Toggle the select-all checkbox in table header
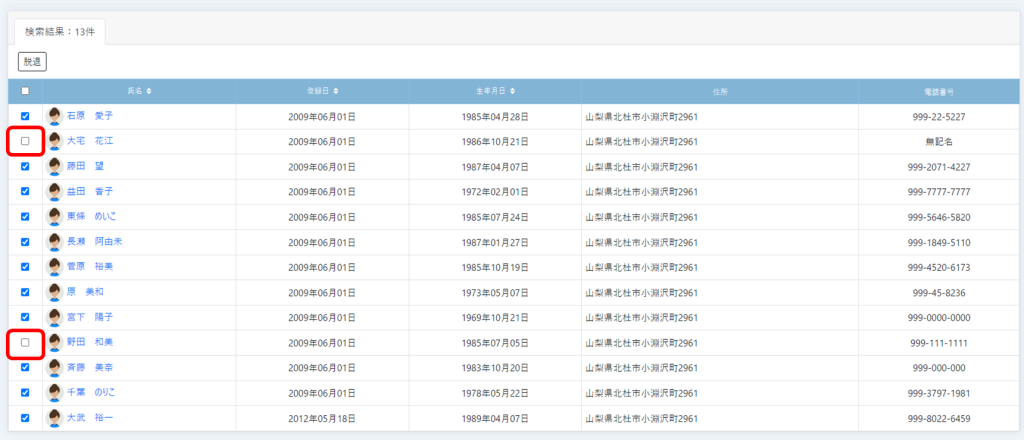 tap(25, 91)
